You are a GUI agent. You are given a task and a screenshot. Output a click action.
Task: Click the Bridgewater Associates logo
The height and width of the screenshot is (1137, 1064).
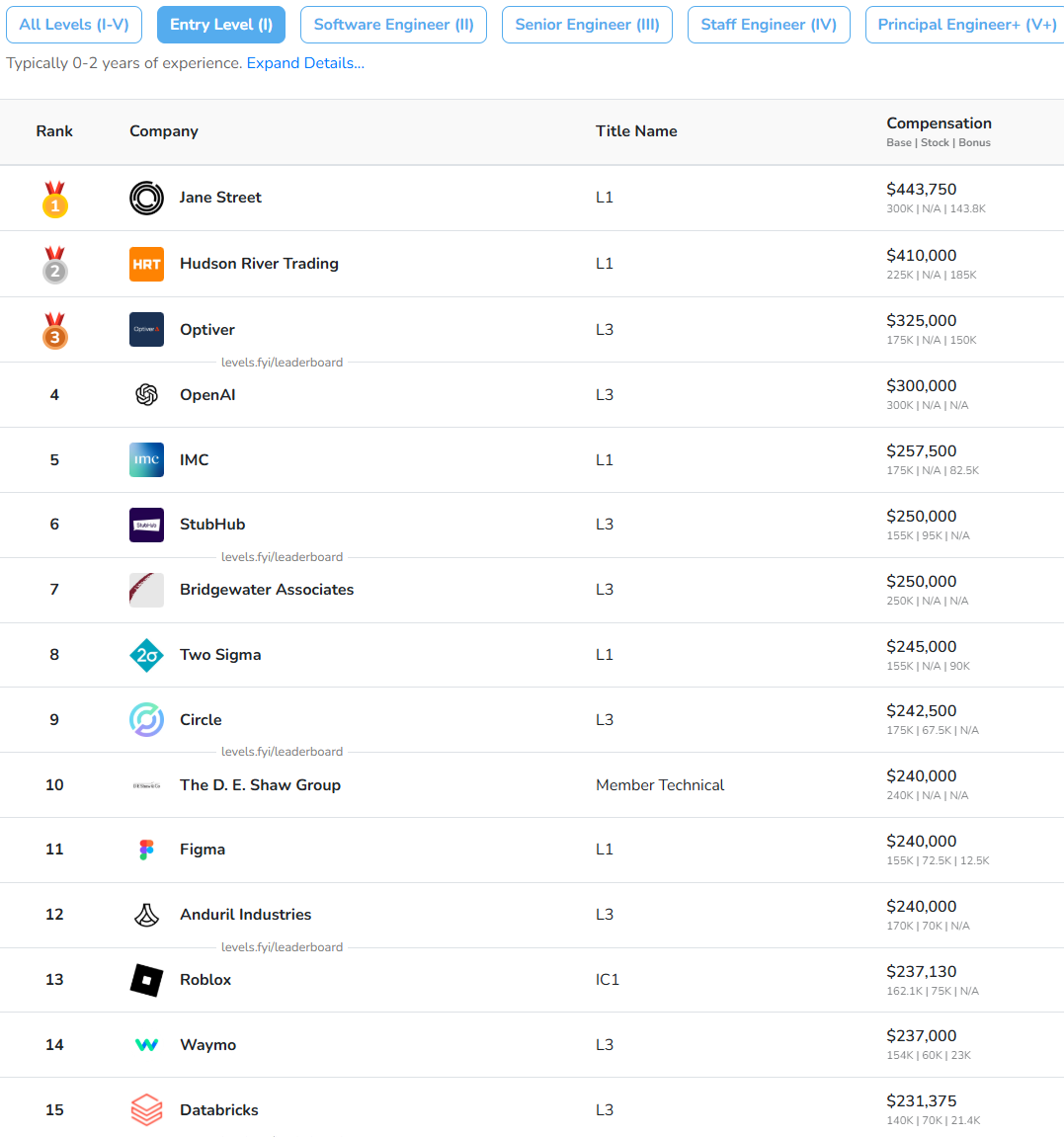pos(146,590)
